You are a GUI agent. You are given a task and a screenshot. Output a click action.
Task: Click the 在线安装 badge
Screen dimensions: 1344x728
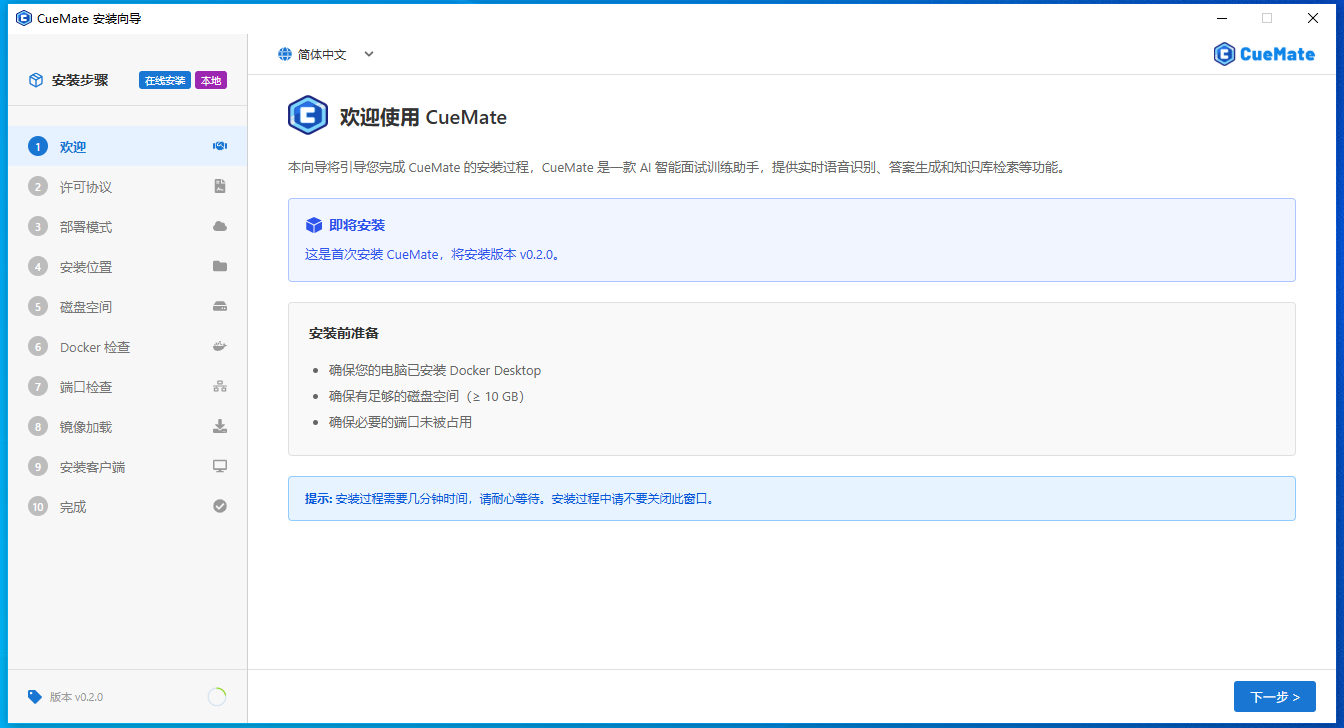165,80
